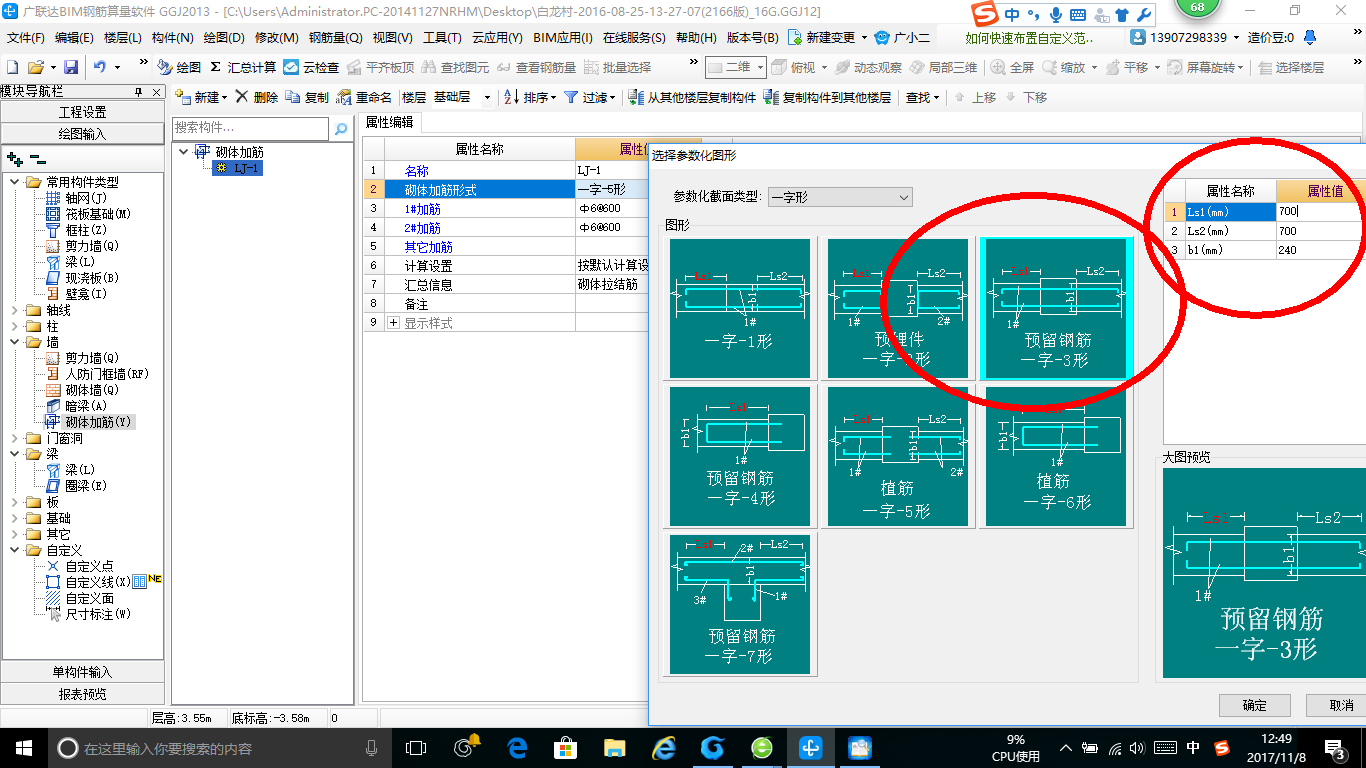The width and height of the screenshot is (1366, 768).
Task: Open 排序 sort dropdown
Action: click(x=530, y=97)
